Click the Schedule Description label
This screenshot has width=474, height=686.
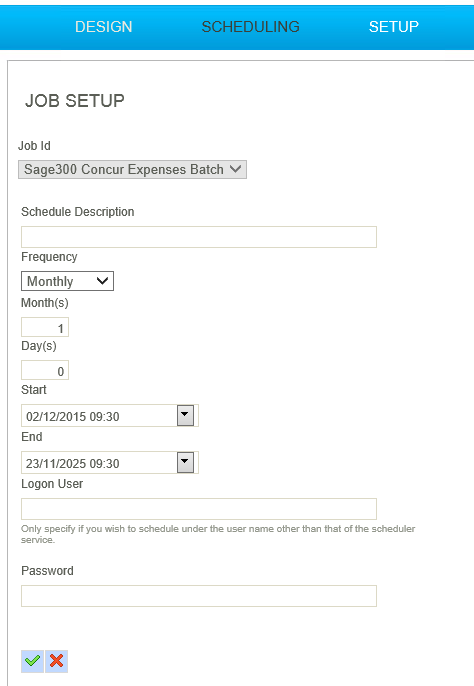point(77,212)
